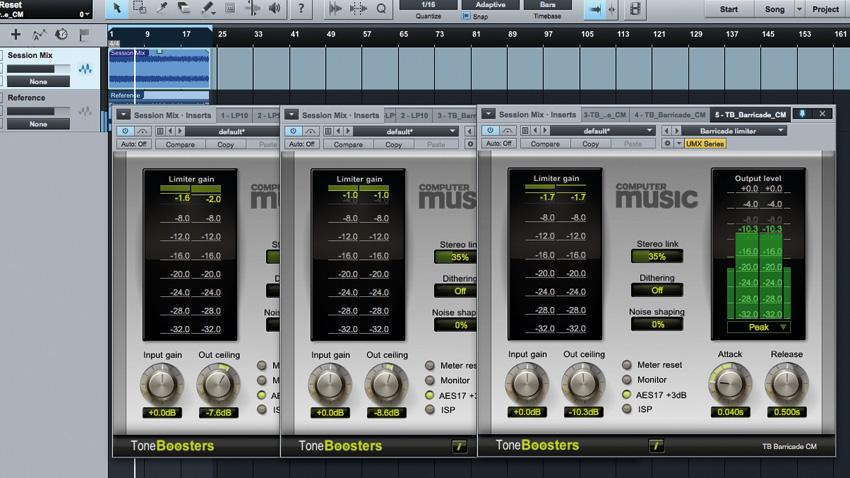The image size is (850, 478).
Task: Click the Session Mix track waveform icon
Action: (x=85, y=69)
